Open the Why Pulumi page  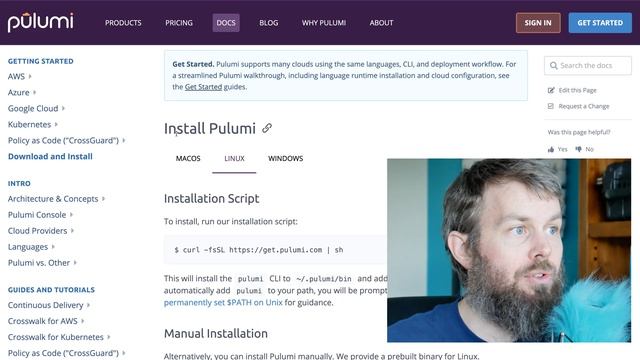click(324, 23)
